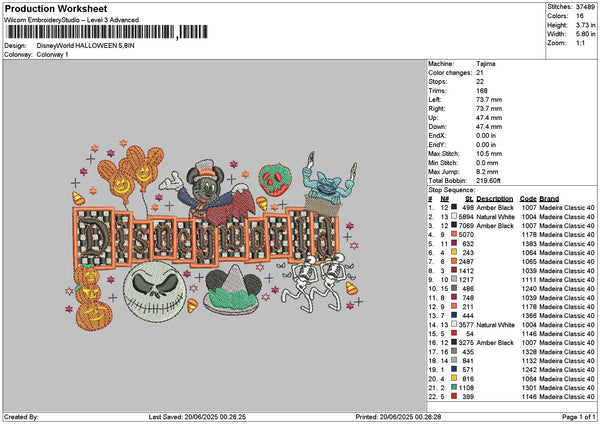This screenshot has width=600, height=424.
Task: Select the red swatch in stop row 22
Action: coord(454,396)
